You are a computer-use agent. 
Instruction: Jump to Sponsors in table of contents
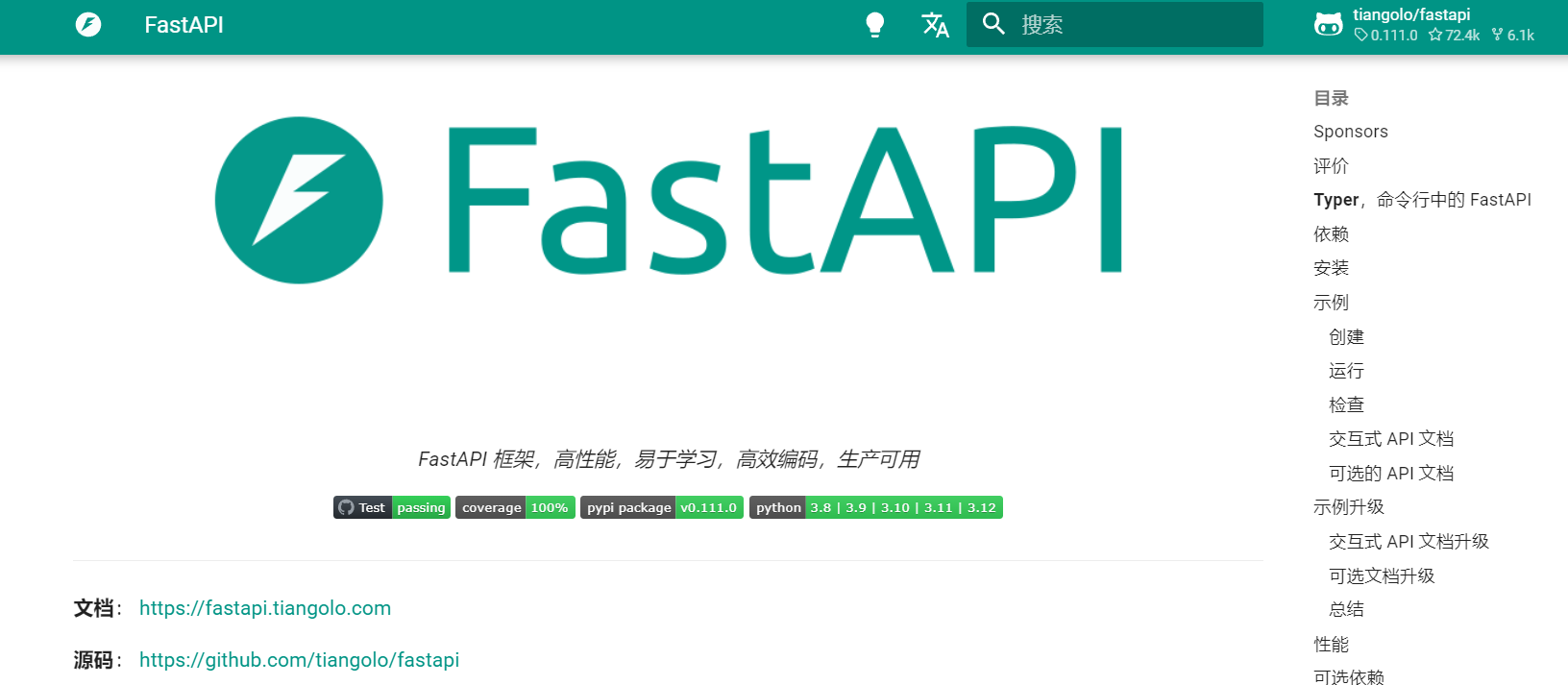tap(1350, 132)
